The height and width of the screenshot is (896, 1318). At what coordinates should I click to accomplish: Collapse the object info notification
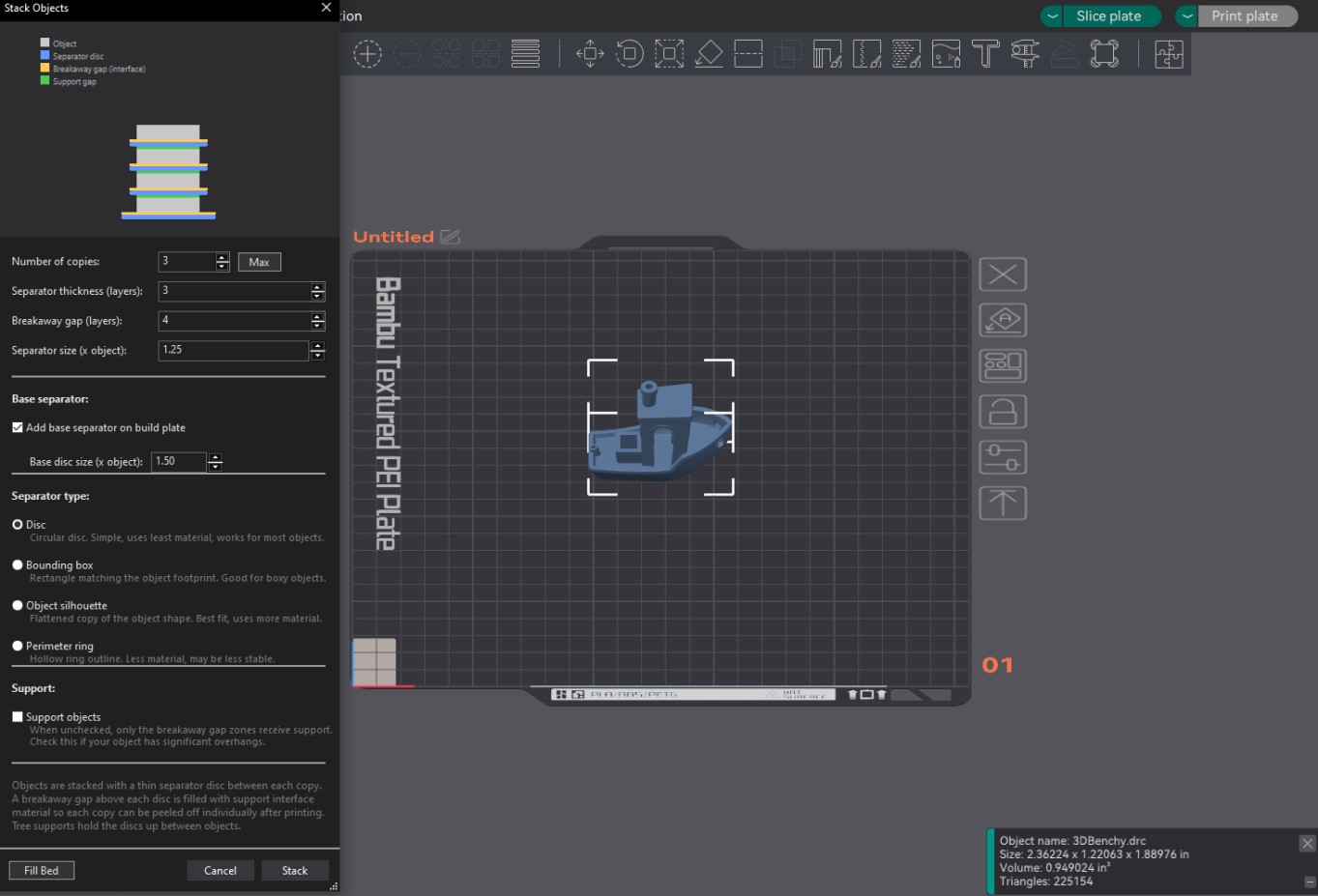pos(1310,882)
